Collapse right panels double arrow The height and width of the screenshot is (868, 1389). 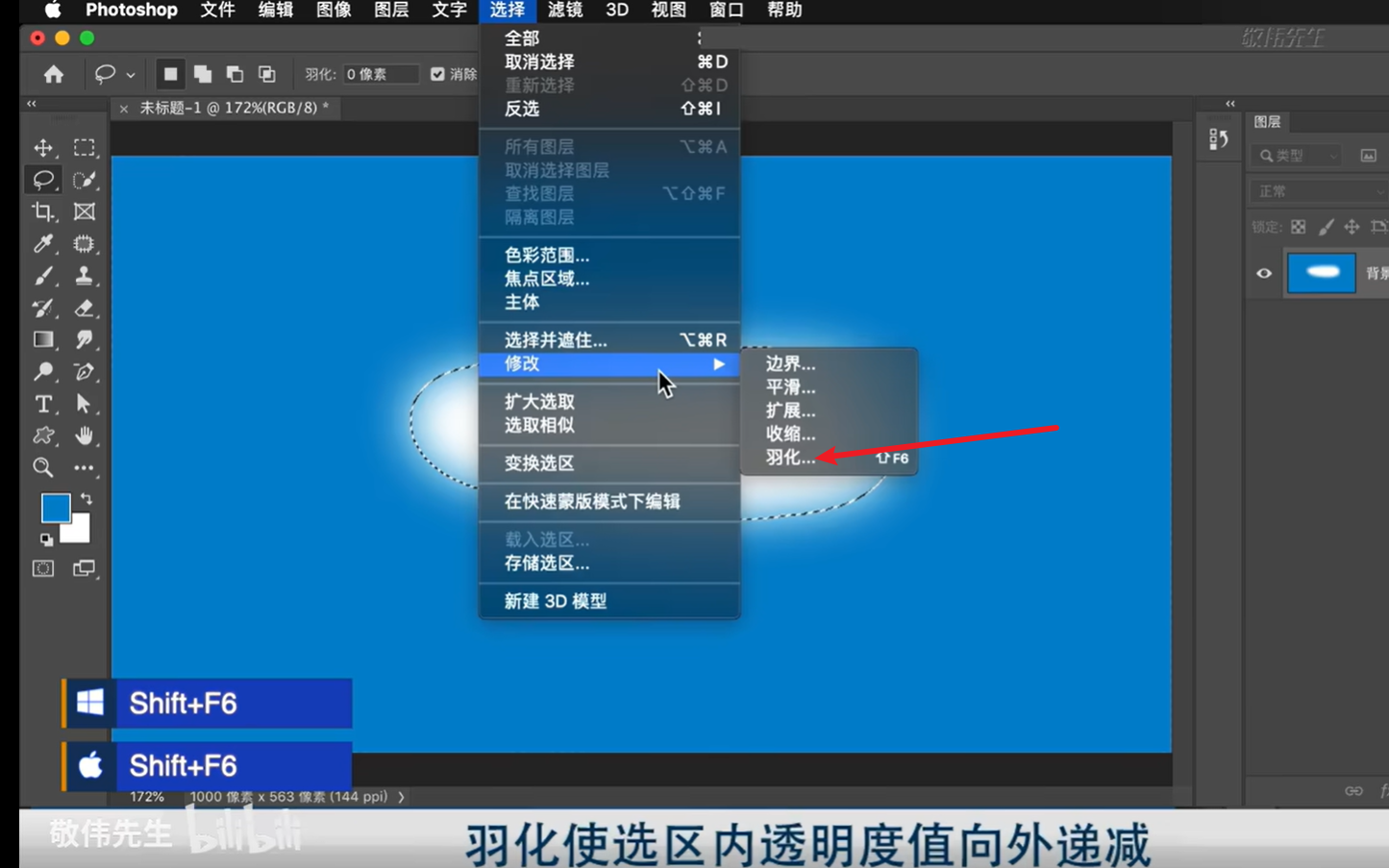tap(1230, 104)
